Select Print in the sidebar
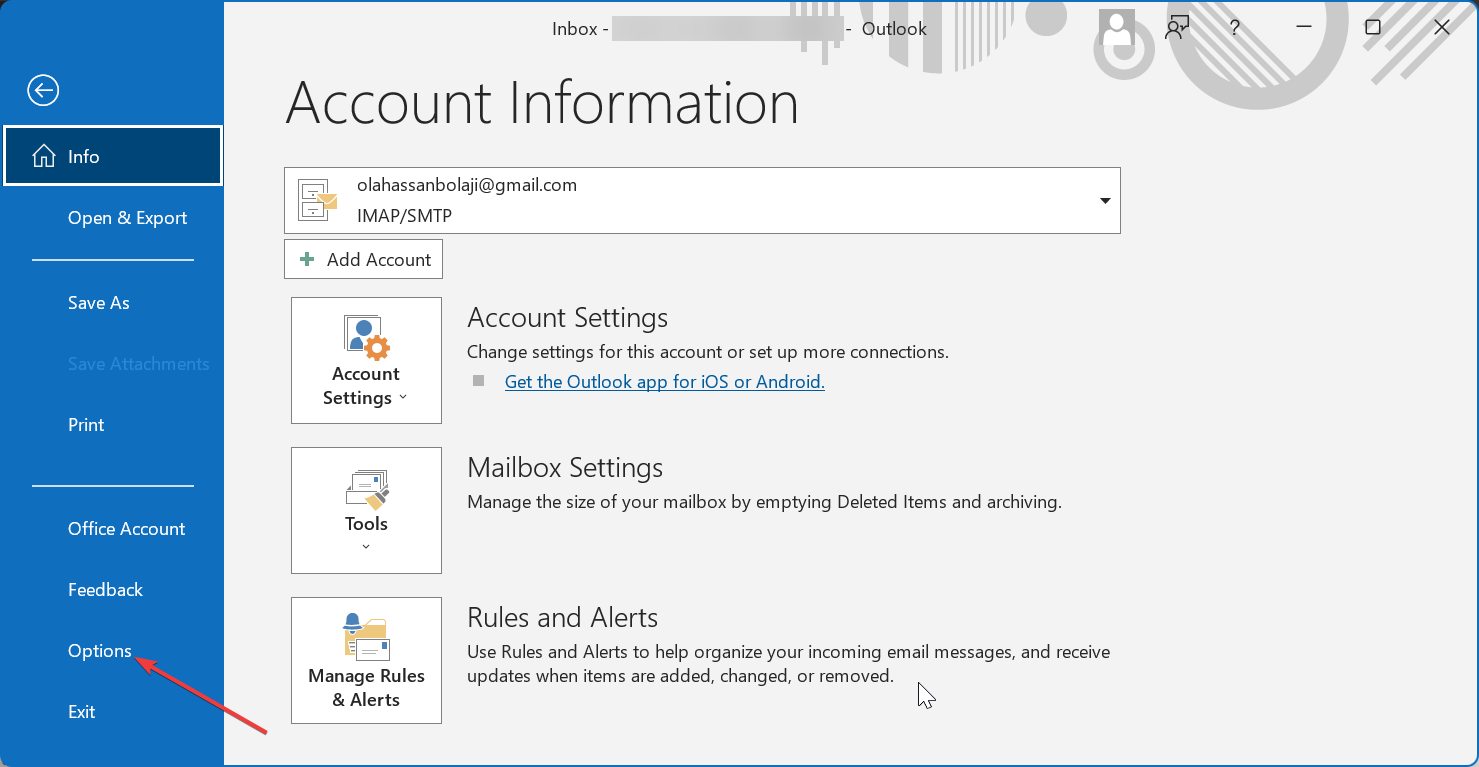The width and height of the screenshot is (1479, 767). point(86,425)
